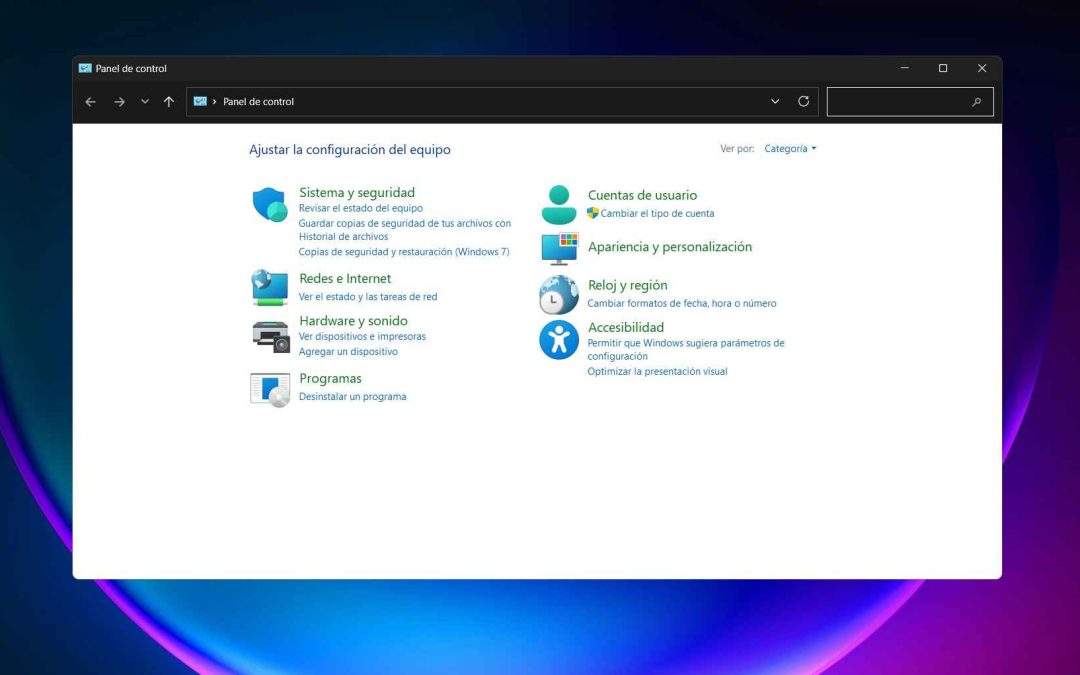Click the Programas category icon
1080x675 pixels.
pyautogui.click(x=270, y=391)
